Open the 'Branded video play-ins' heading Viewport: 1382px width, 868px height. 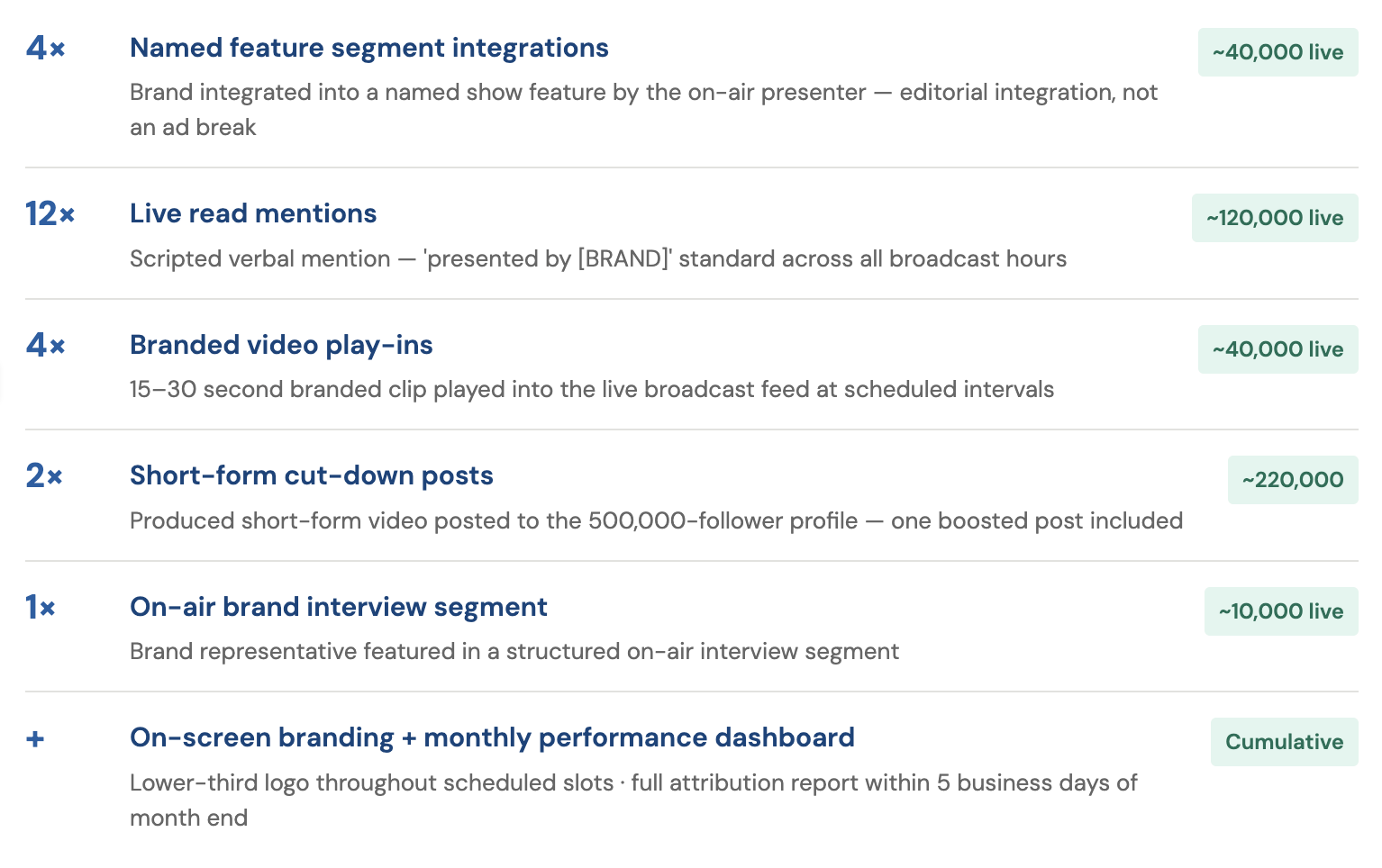tap(281, 345)
